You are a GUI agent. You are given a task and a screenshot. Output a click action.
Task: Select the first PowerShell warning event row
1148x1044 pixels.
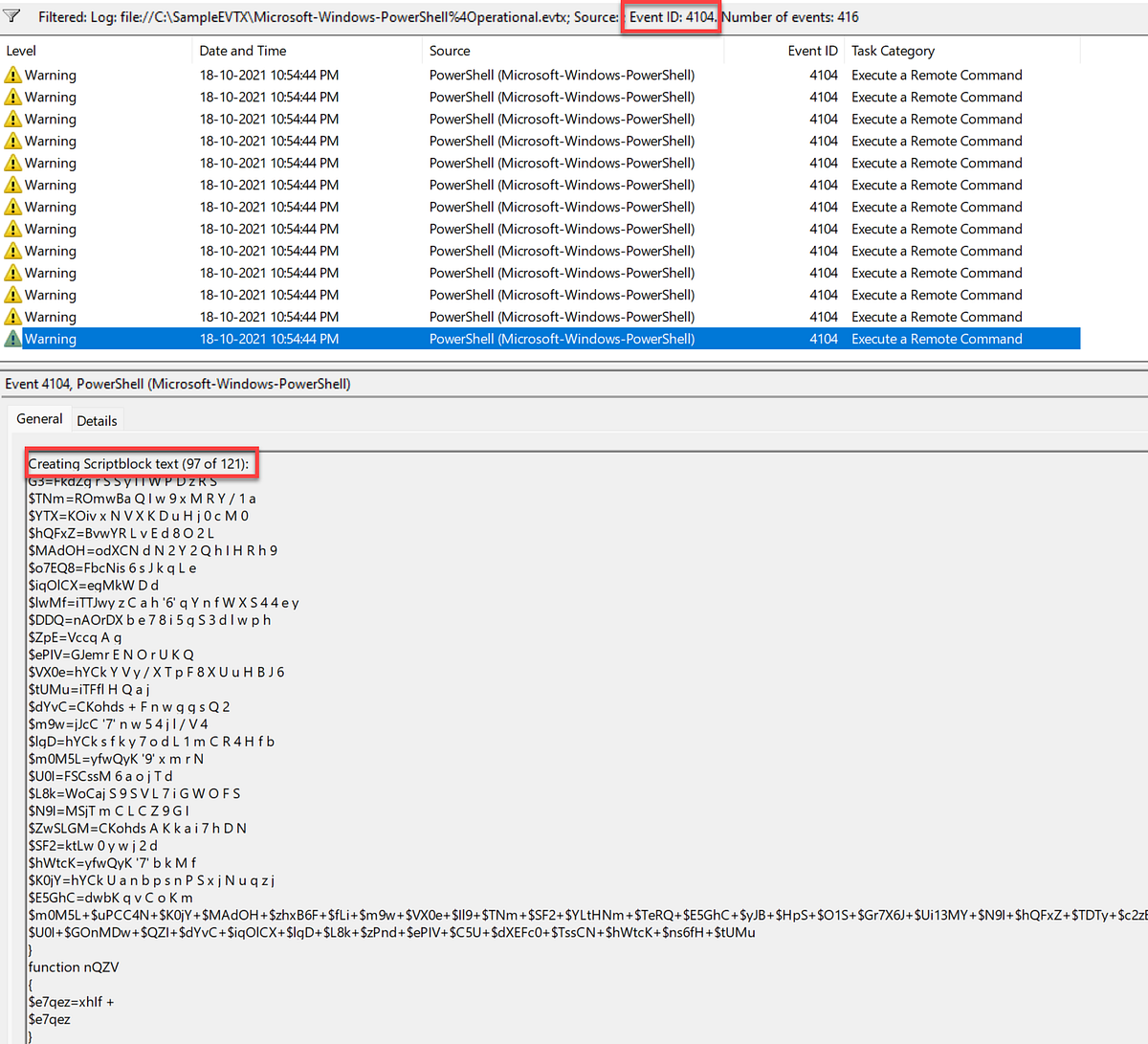(x=383, y=75)
